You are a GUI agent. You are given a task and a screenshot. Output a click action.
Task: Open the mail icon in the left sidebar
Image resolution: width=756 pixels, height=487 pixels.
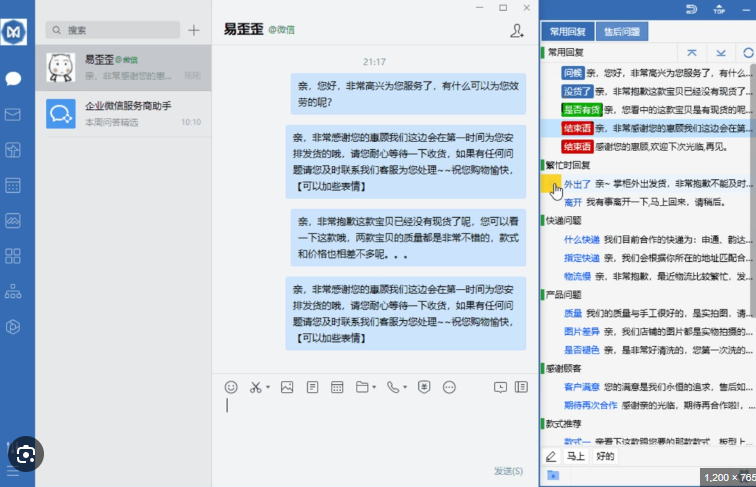[13, 114]
